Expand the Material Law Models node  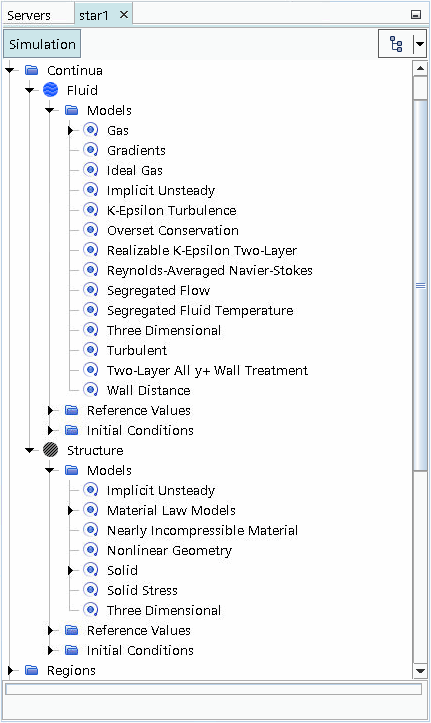(x=71, y=510)
